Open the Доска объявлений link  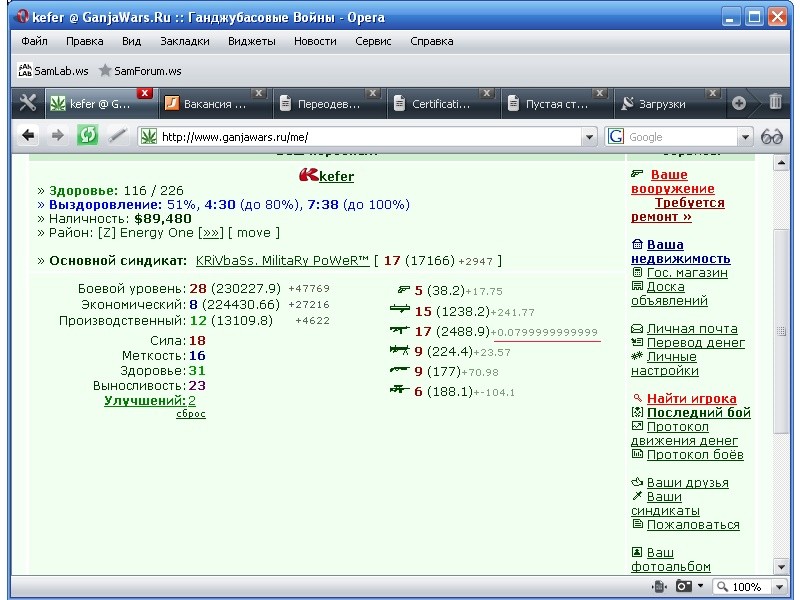[669, 293]
